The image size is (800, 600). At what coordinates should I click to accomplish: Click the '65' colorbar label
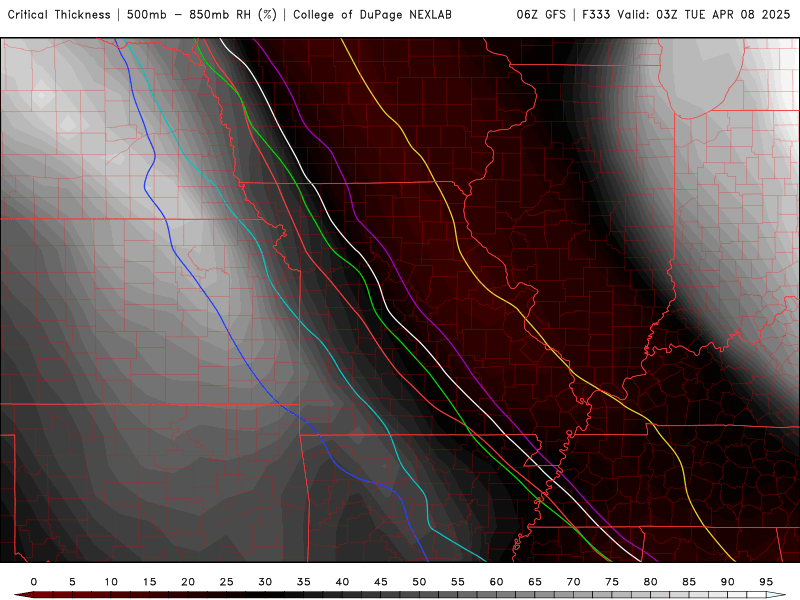pos(535,582)
